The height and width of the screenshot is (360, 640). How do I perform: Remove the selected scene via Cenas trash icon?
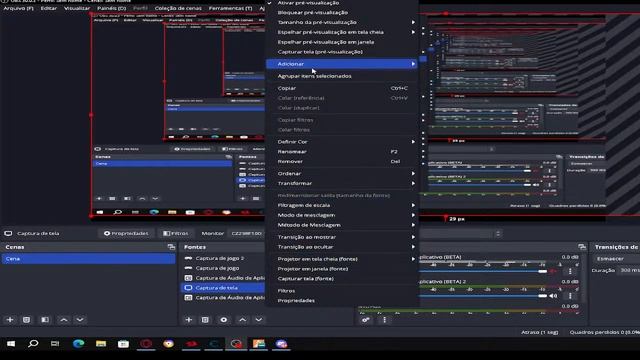point(27,320)
